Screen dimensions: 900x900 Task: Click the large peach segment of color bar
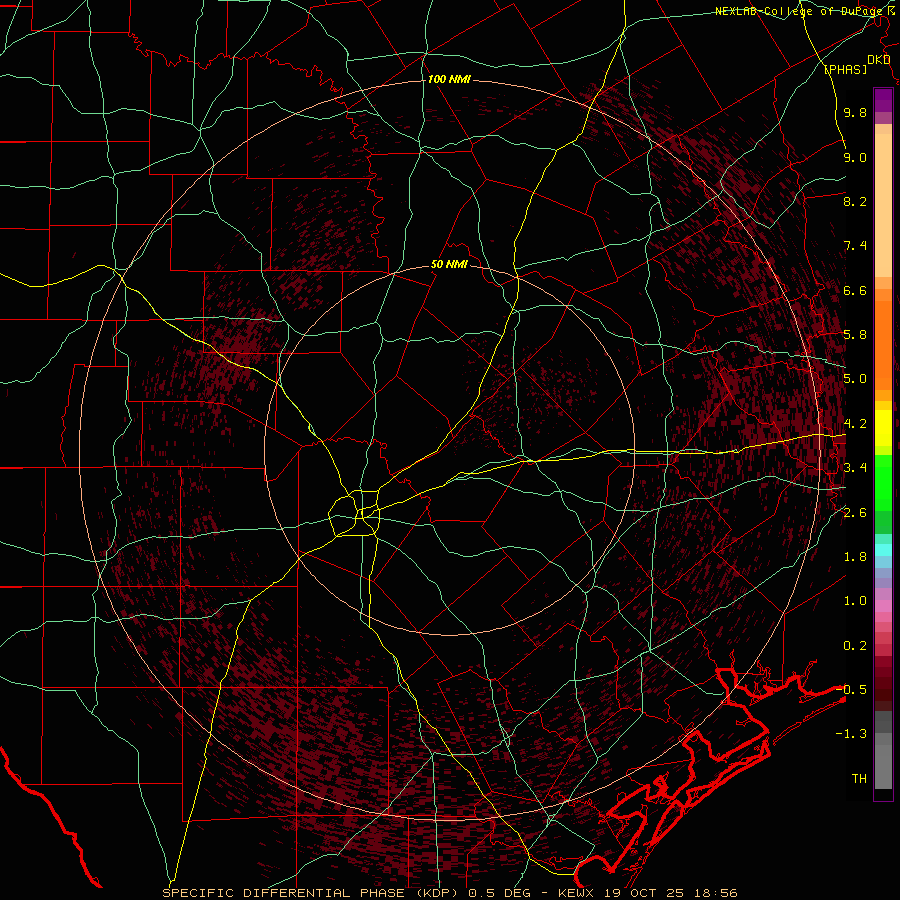tap(883, 207)
